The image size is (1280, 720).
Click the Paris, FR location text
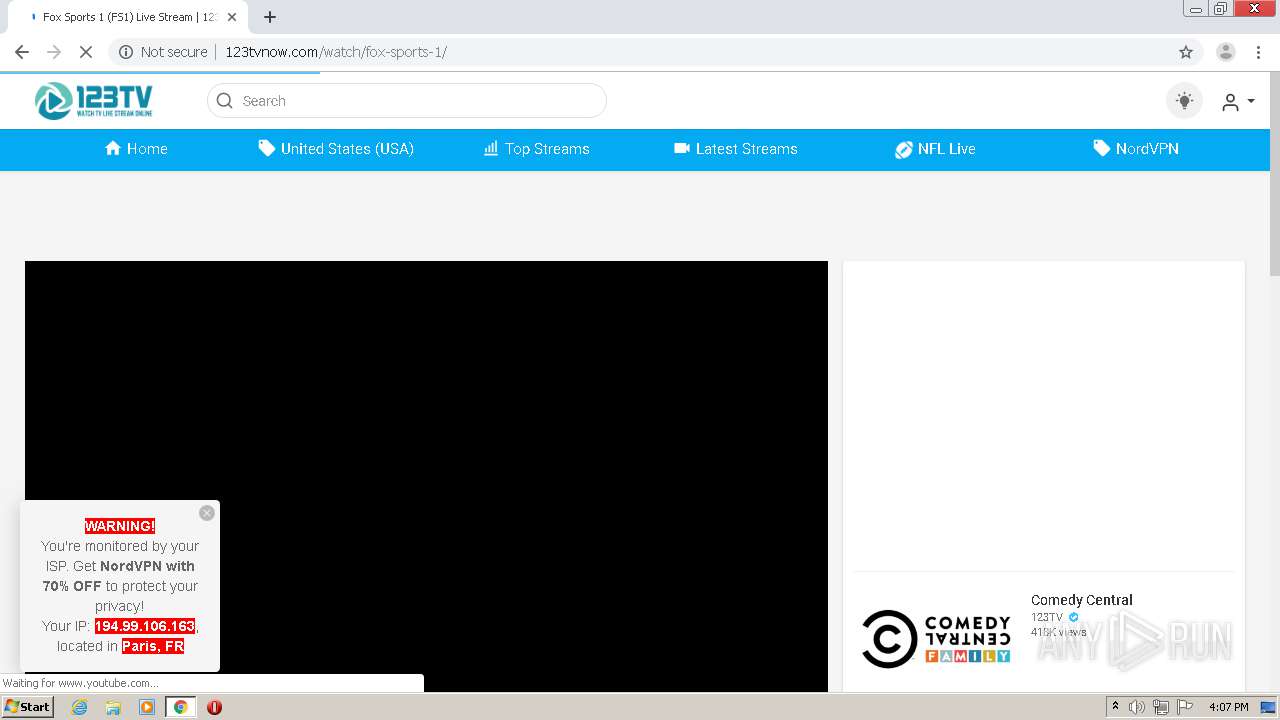coord(153,646)
